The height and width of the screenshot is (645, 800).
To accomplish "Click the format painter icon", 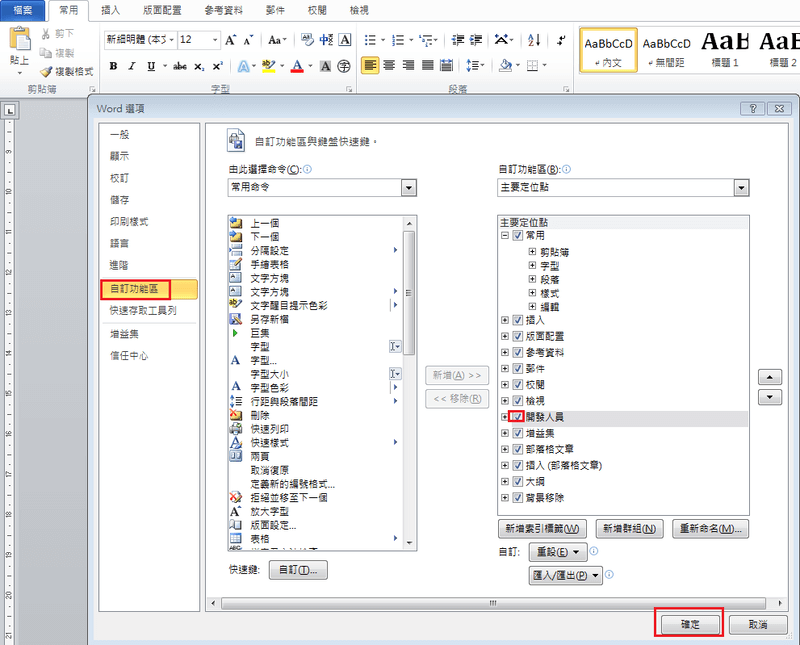I will point(46,71).
